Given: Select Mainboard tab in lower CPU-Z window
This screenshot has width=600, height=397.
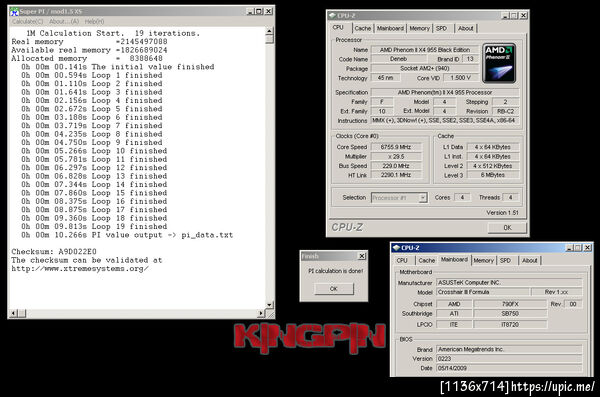Looking at the screenshot, I should pyautogui.click(x=454, y=260).
